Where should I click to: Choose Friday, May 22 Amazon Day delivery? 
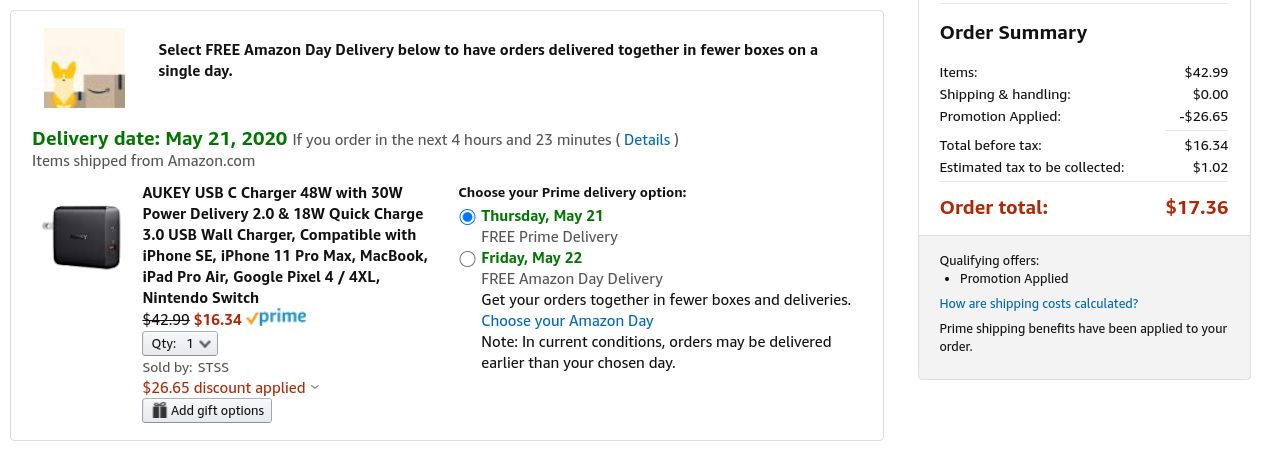(467, 259)
